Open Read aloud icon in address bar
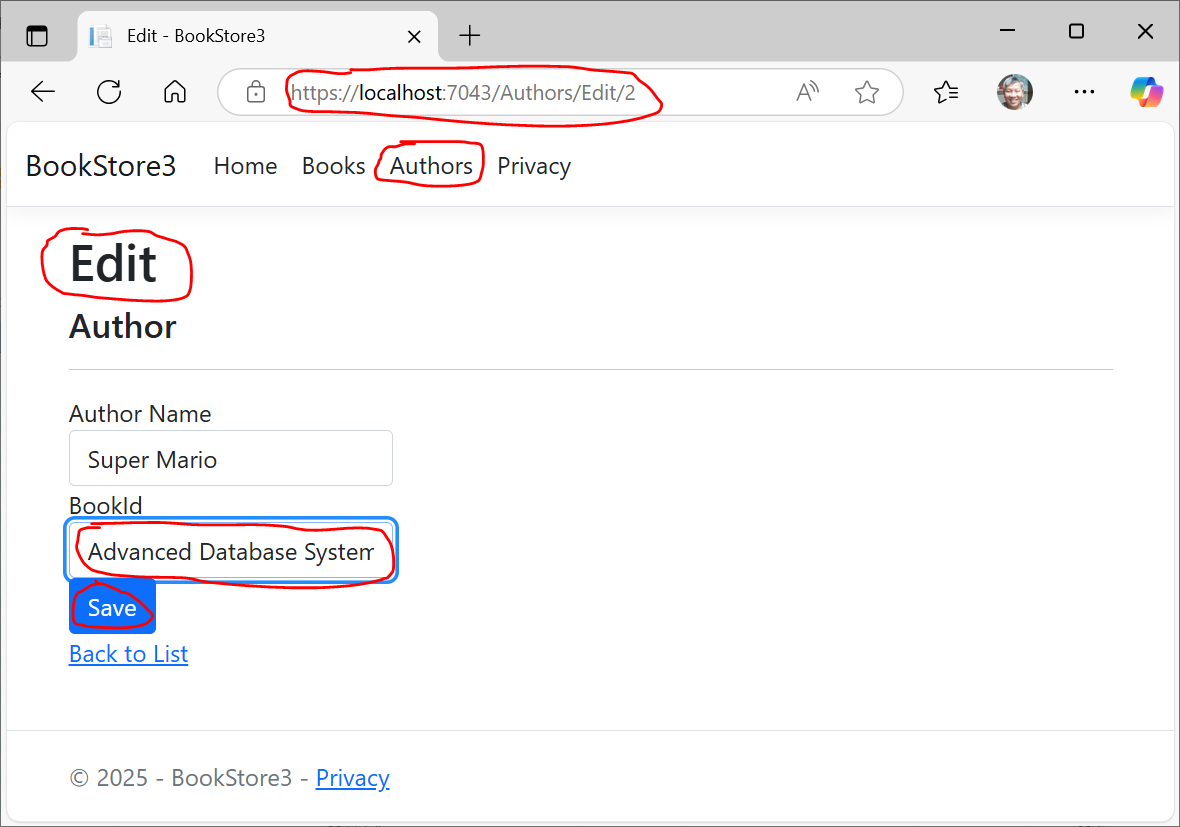The height and width of the screenshot is (827, 1180). click(x=807, y=92)
